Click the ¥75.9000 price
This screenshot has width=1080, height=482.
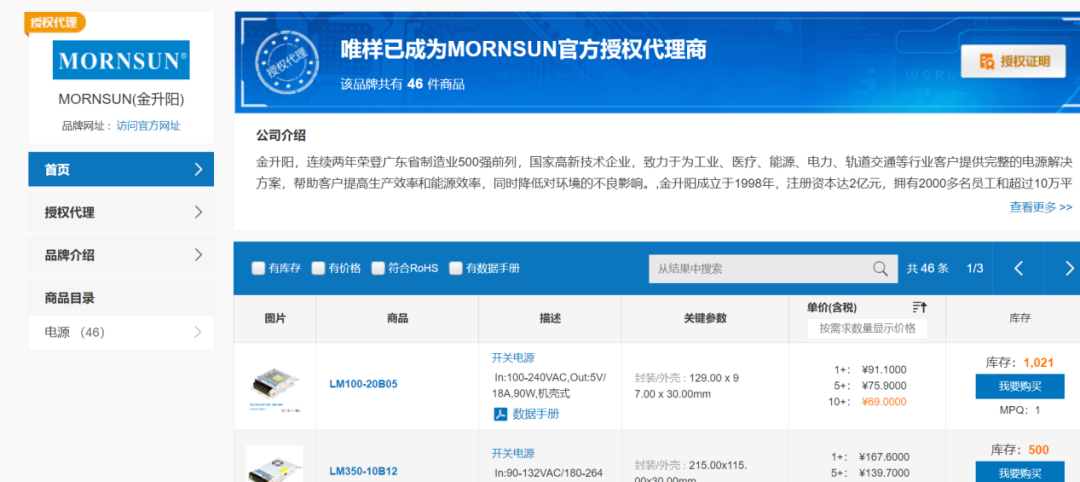(x=882, y=386)
